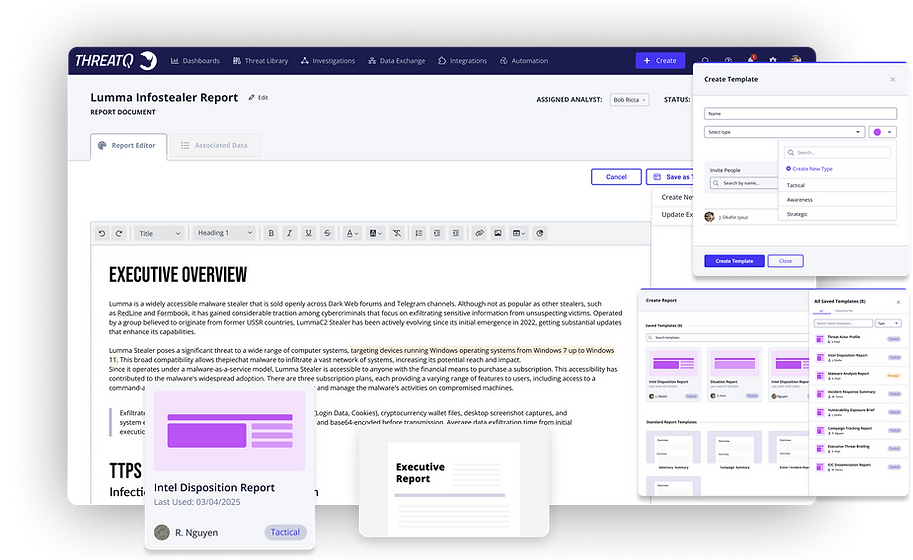This screenshot has height=560, width=913.
Task: Click the Search templates field in Create Report
Action: coord(727,338)
